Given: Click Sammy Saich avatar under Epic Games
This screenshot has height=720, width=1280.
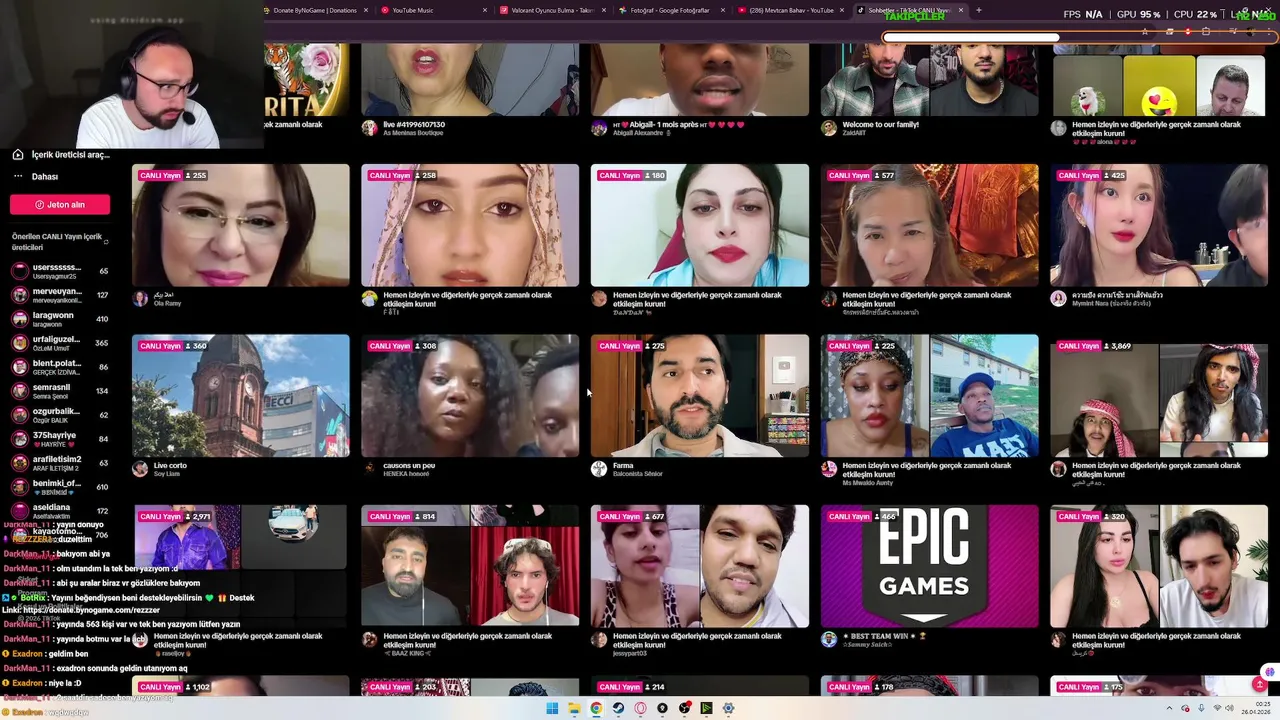Looking at the screenshot, I should (x=829, y=639).
